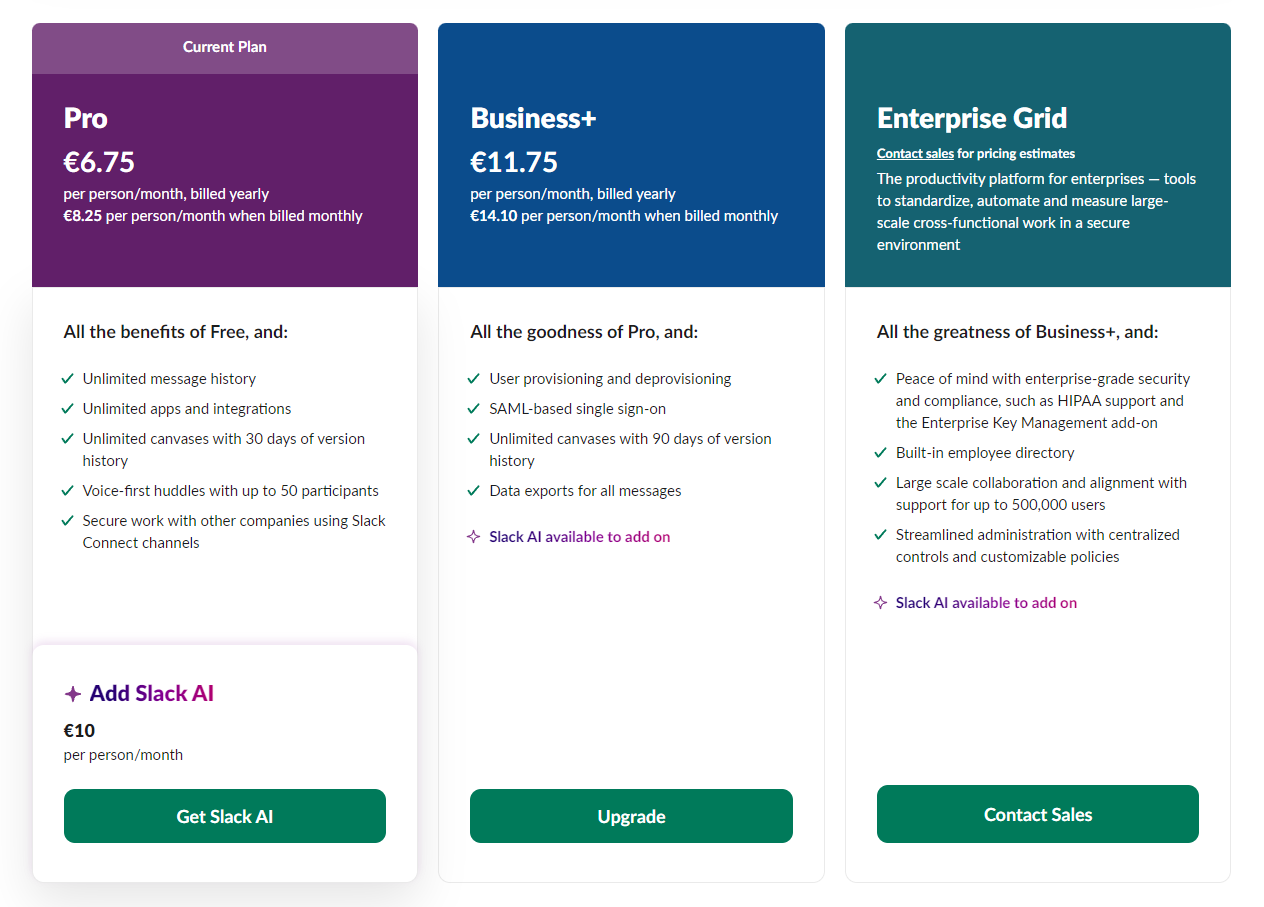Screen dimensions: 1264x907
Task: Click the Contact Sales button
Action: coord(1038,814)
